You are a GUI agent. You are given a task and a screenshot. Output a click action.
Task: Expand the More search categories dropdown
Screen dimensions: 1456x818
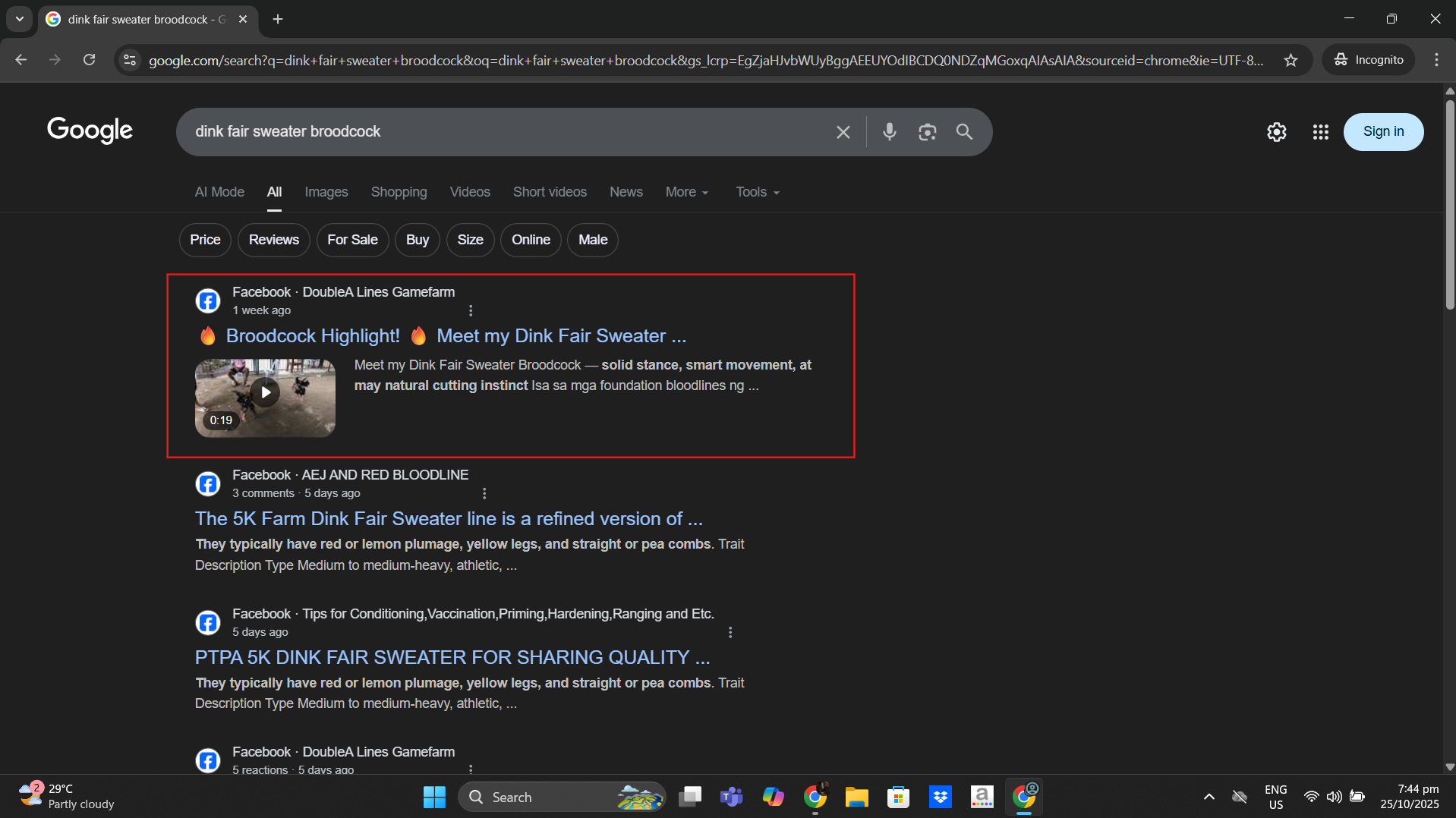point(686,192)
